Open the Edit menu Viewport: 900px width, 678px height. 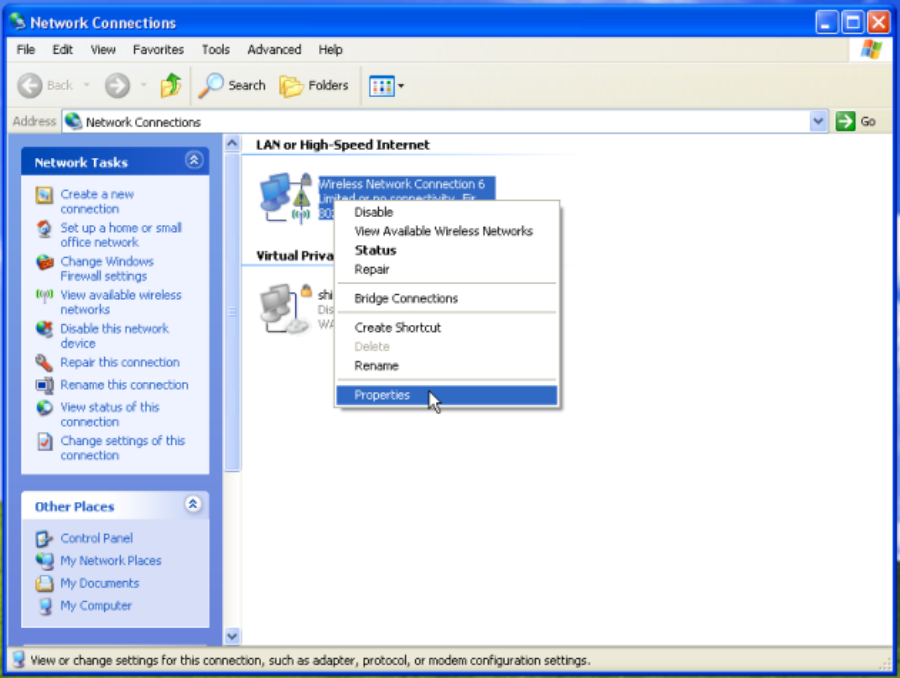coord(63,49)
